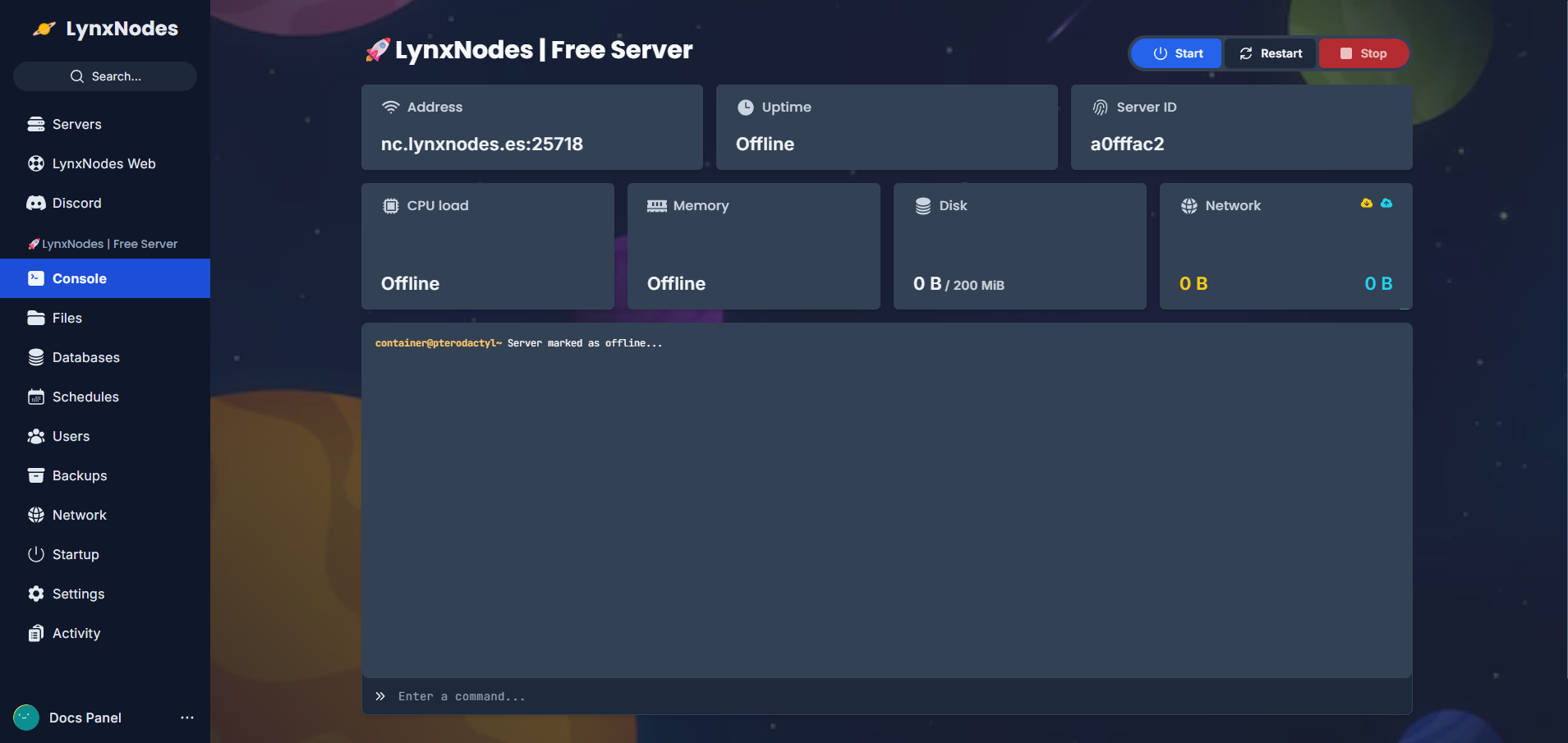
Task: Open the Users section
Action: (x=105, y=436)
